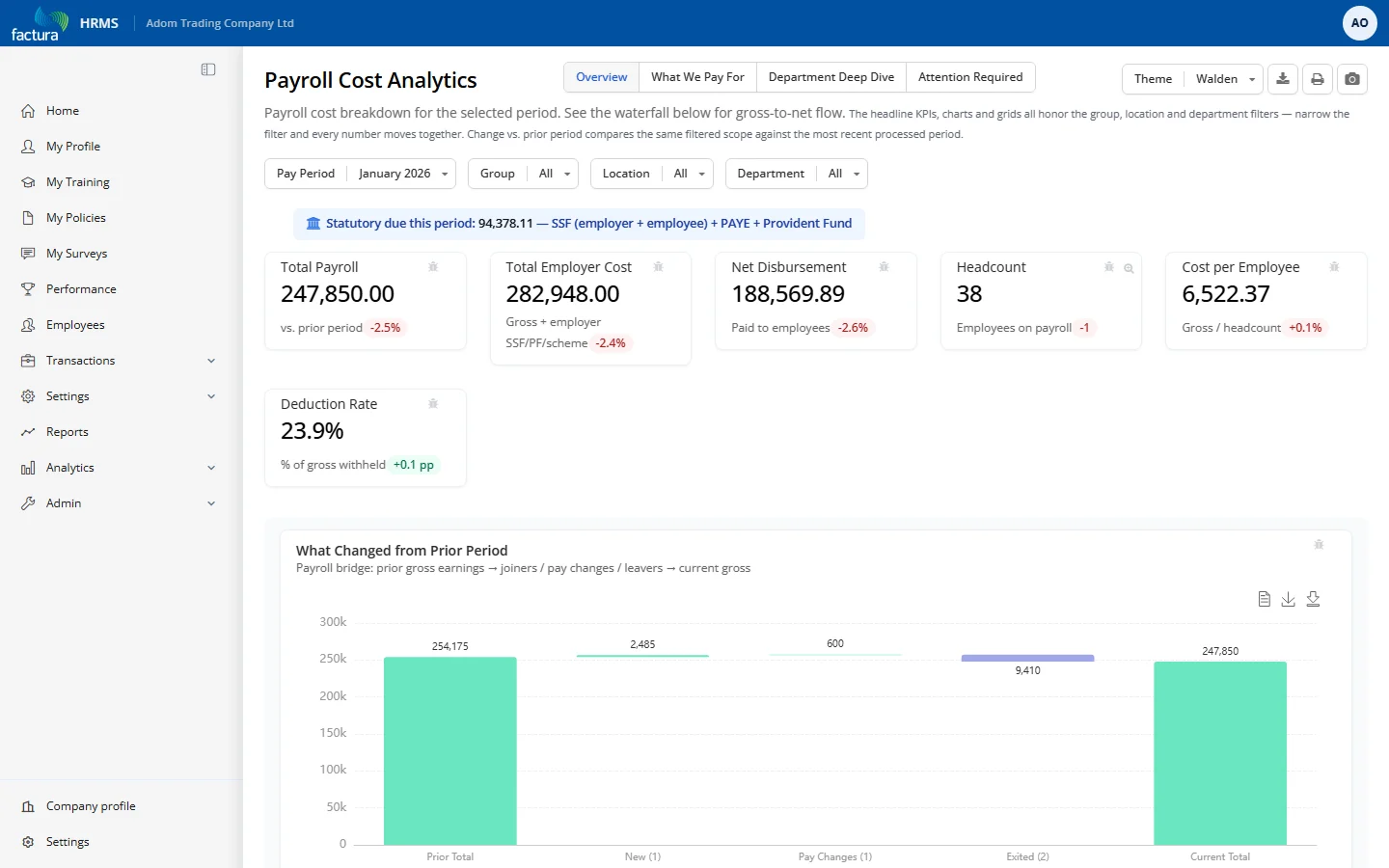1389x868 pixels.
Task: Open the AO user avatar menu
Action: pyautogui.click(x=1360, y=23)
